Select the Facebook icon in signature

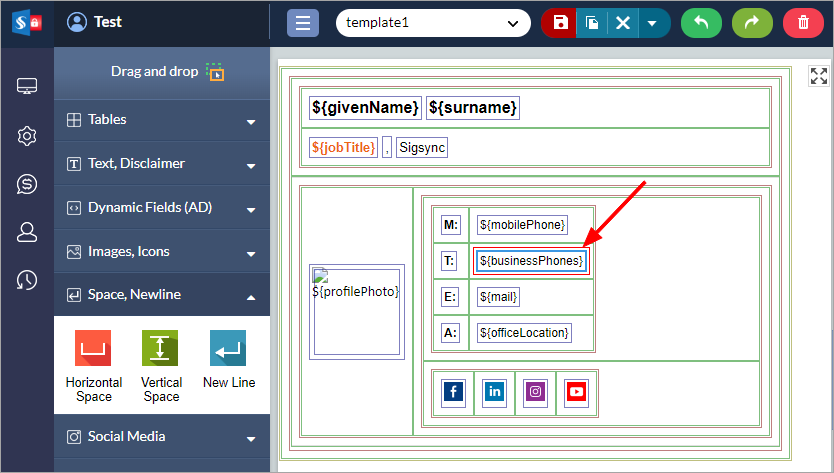[x=453, y=392]
